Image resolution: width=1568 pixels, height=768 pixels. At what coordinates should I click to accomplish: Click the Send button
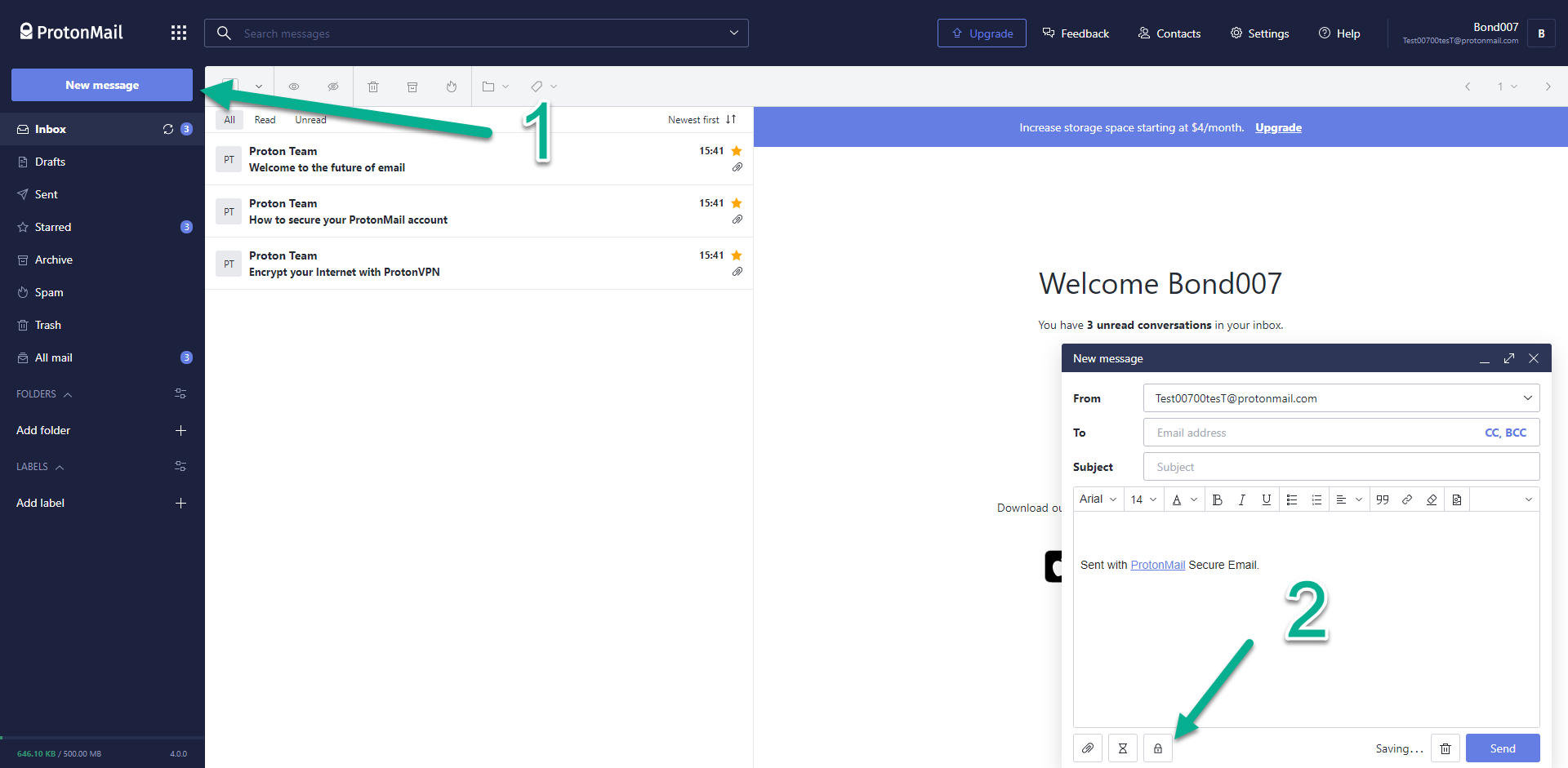point(1503,748)
